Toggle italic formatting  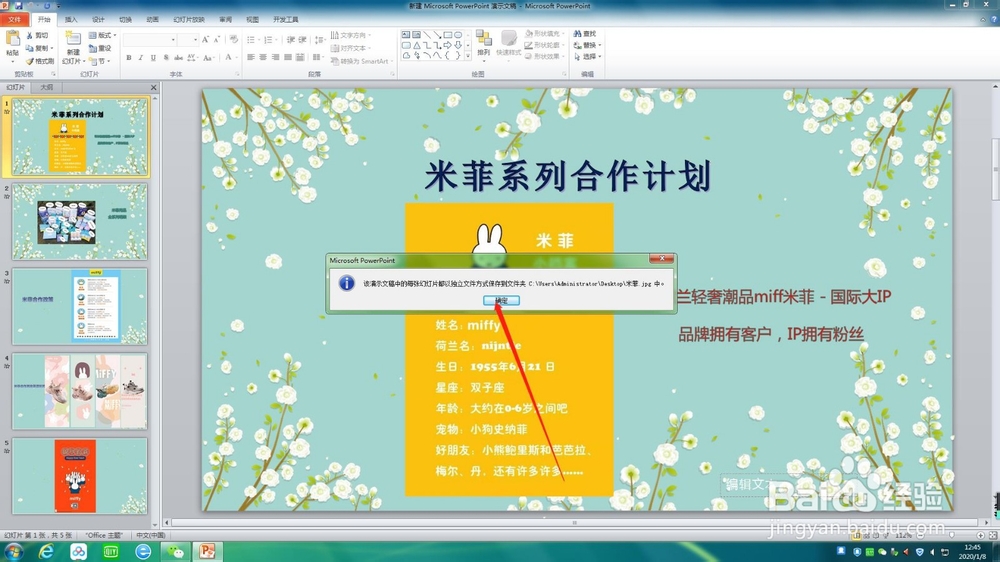(x=141, y=57)
